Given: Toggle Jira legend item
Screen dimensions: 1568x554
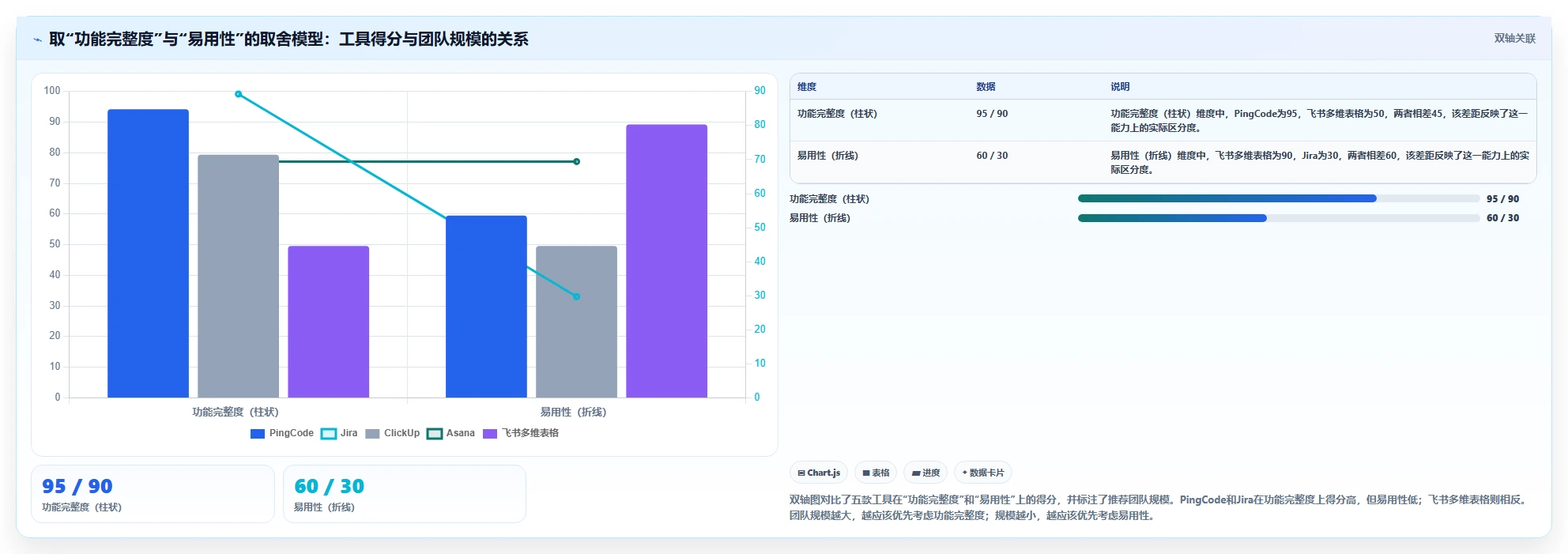Looking at the screenshot, I should click(x=339, y=433).
